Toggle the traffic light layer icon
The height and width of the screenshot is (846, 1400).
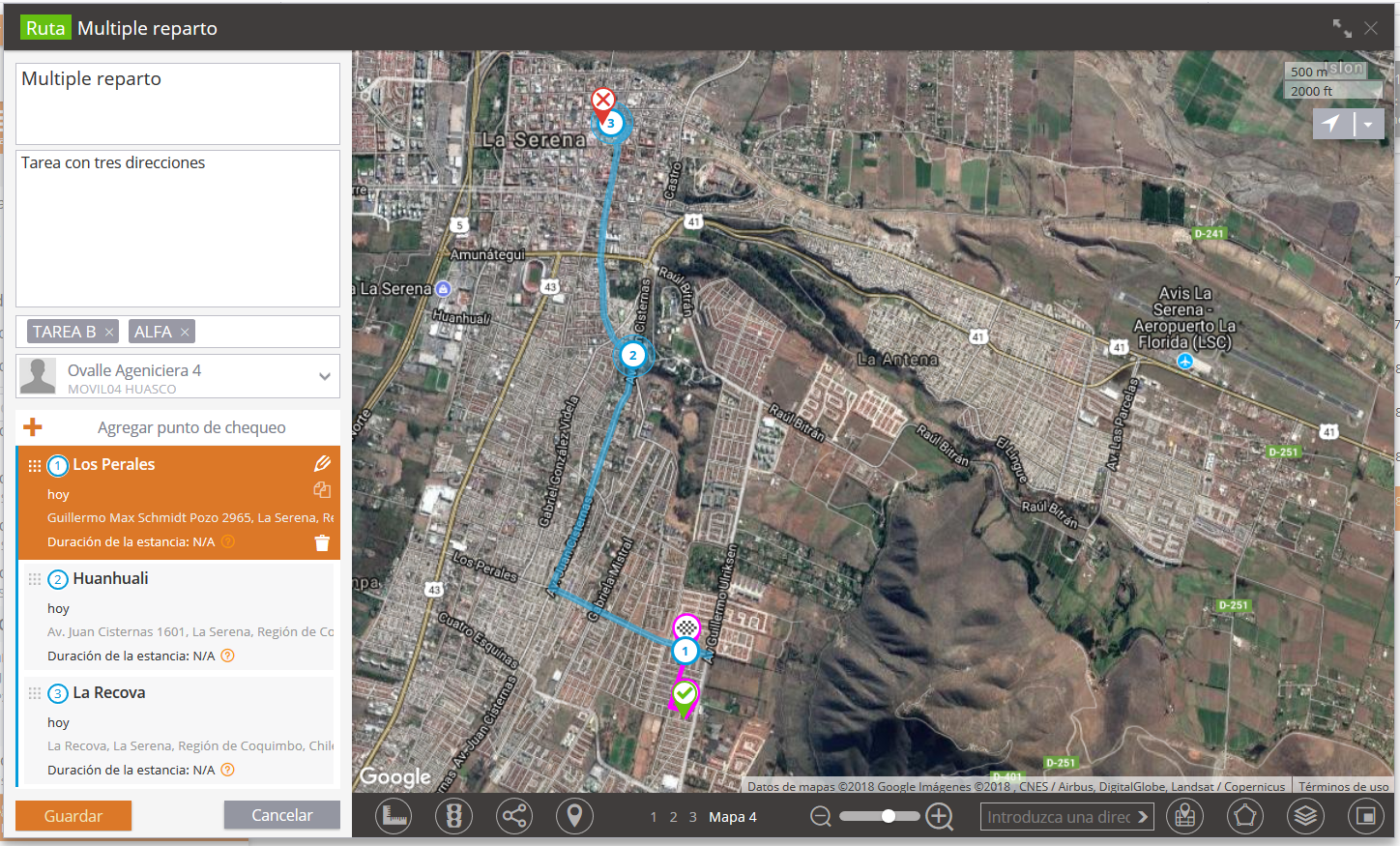tap(453, 816)
